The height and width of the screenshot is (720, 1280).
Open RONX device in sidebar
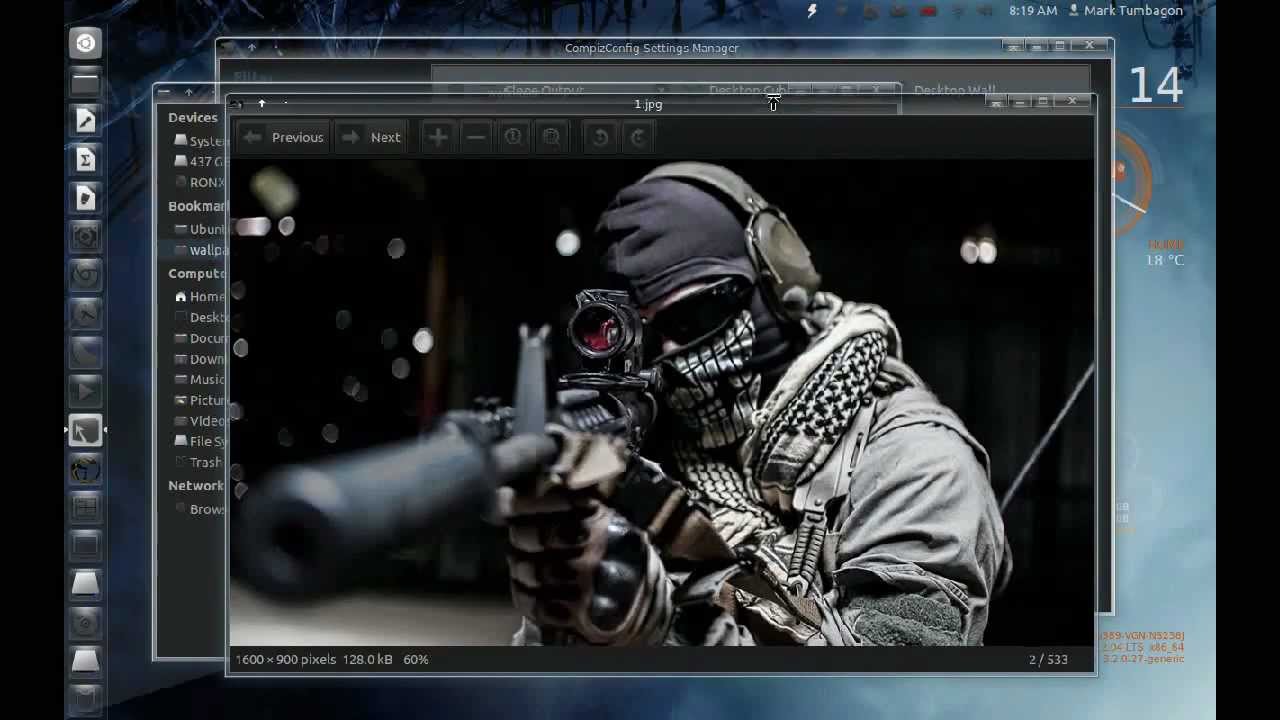click(x=200, y=182)
